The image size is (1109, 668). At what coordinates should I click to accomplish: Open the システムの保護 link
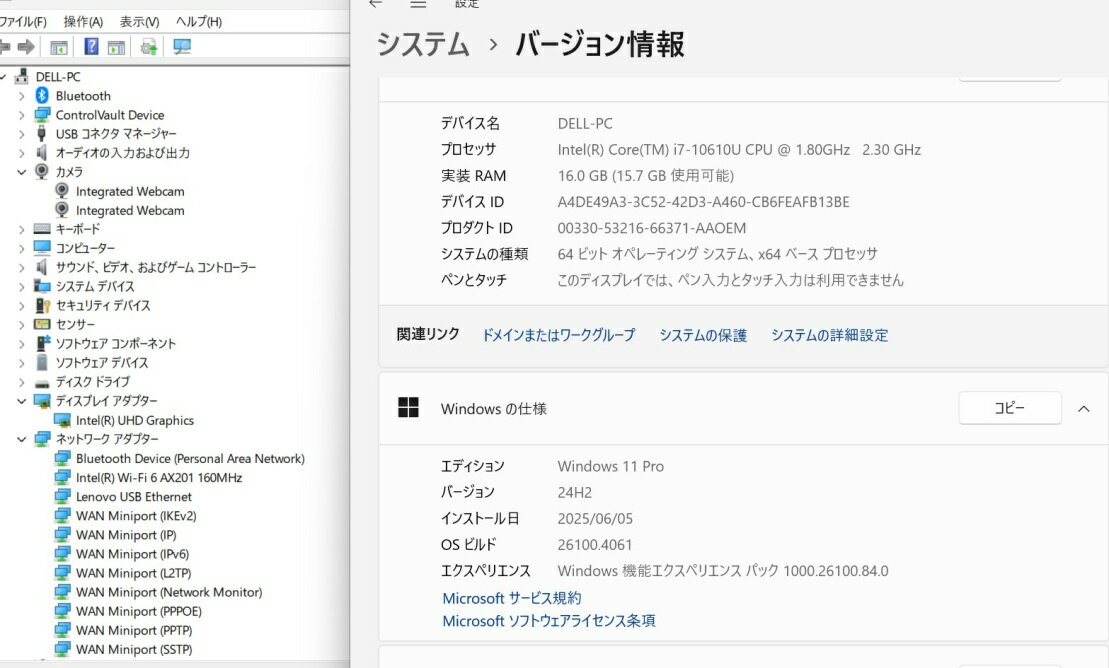703,335
